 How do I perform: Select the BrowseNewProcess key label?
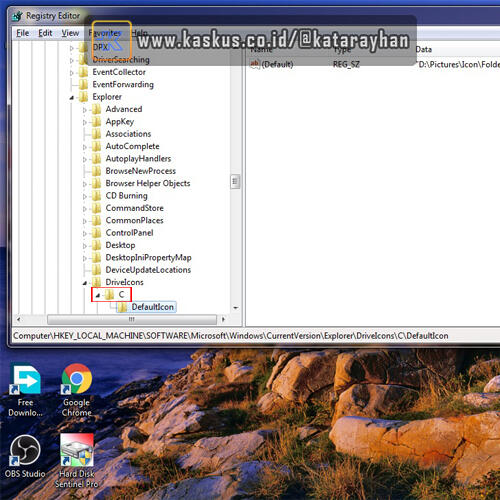click(141, 171)
